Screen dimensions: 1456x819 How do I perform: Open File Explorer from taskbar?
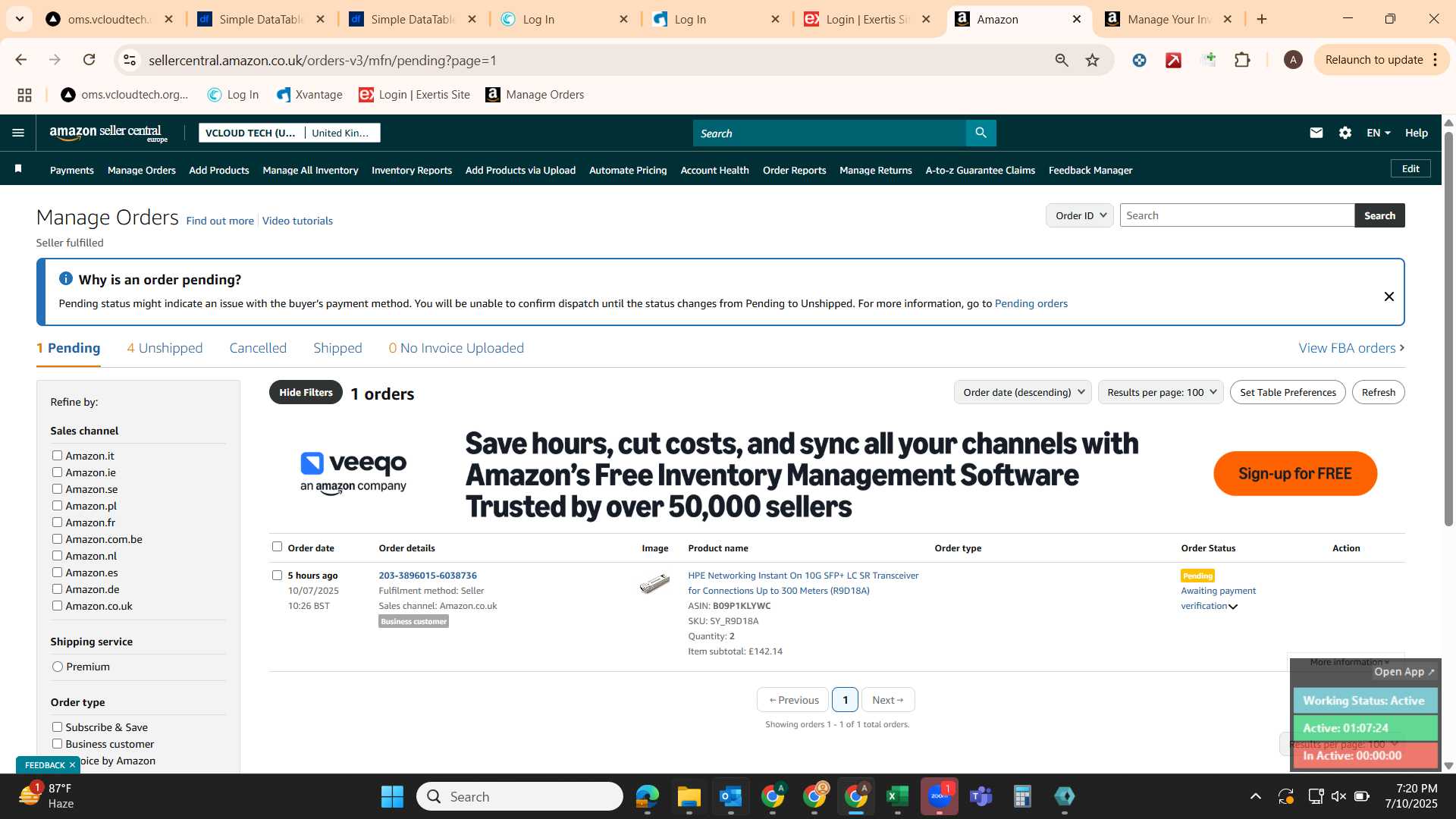689,796
